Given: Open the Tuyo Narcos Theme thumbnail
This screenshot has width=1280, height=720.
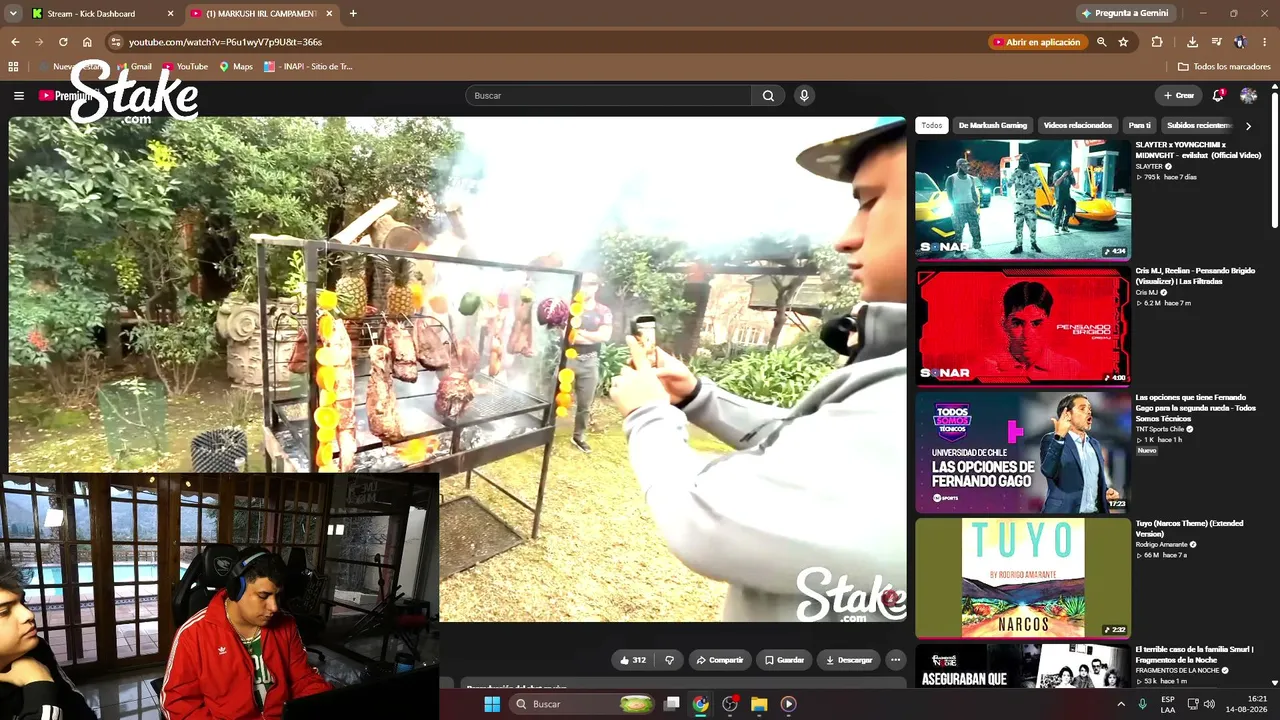Looking at the screenshot, I should coord(1023,578).
